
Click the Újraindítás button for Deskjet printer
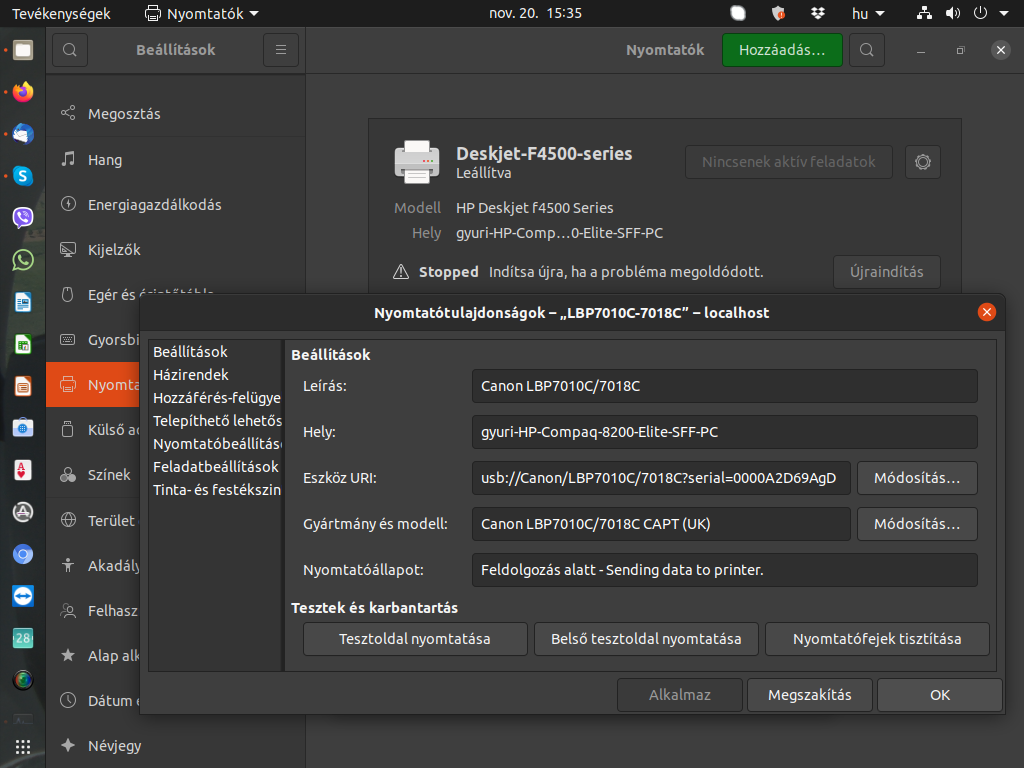(x=886, y=272)
